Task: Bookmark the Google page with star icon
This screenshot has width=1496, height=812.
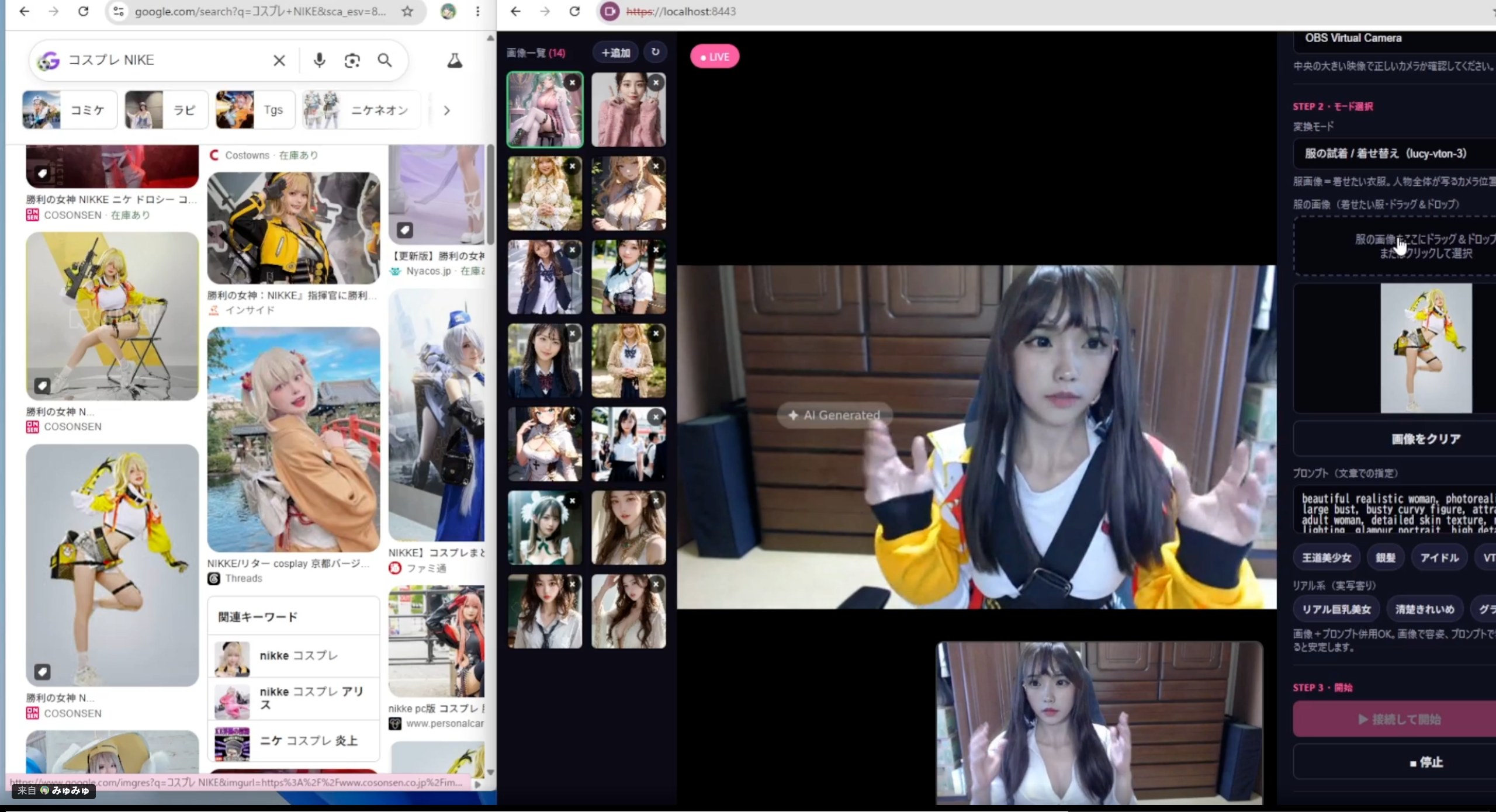Action: pyautogui.click(x=407, y=11)
